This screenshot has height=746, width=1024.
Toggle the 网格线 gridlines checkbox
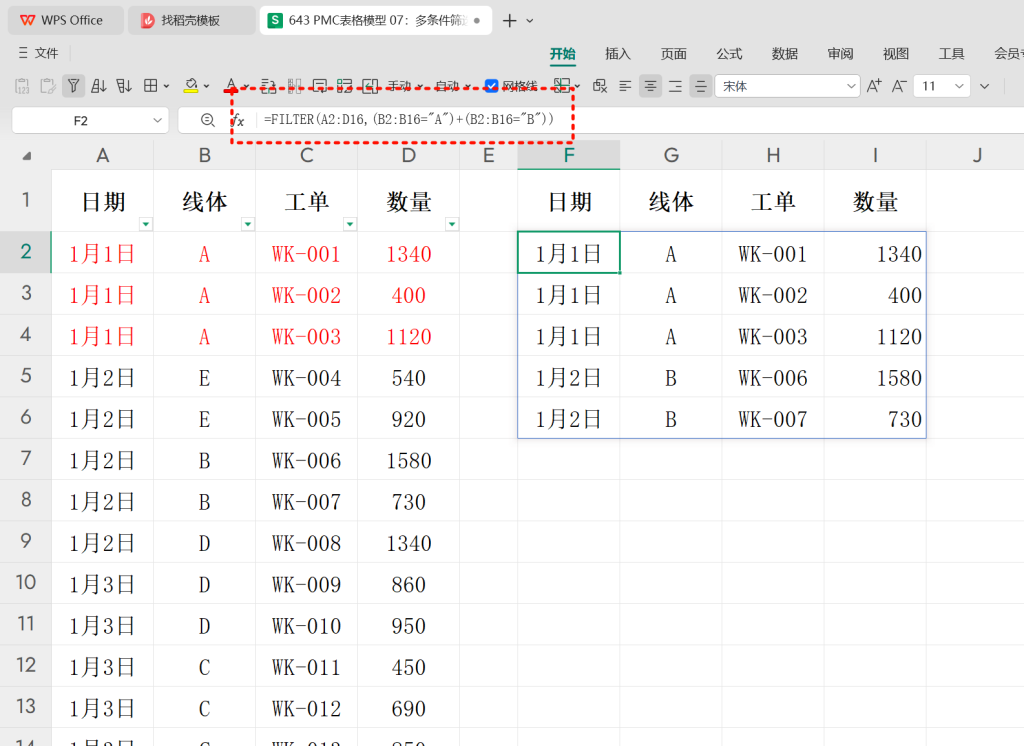492,86
